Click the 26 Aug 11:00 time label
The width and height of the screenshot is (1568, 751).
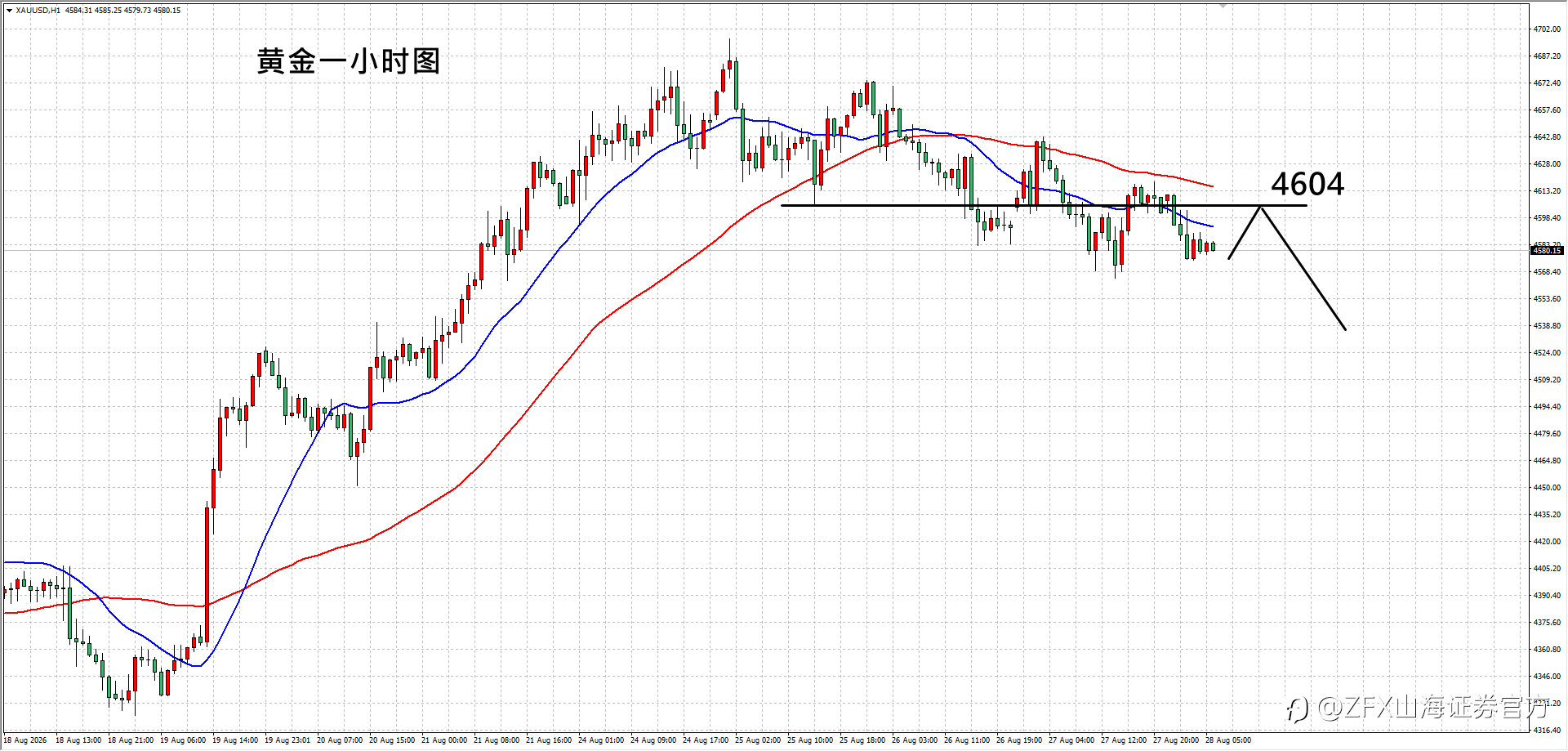(x=967, y=740)
